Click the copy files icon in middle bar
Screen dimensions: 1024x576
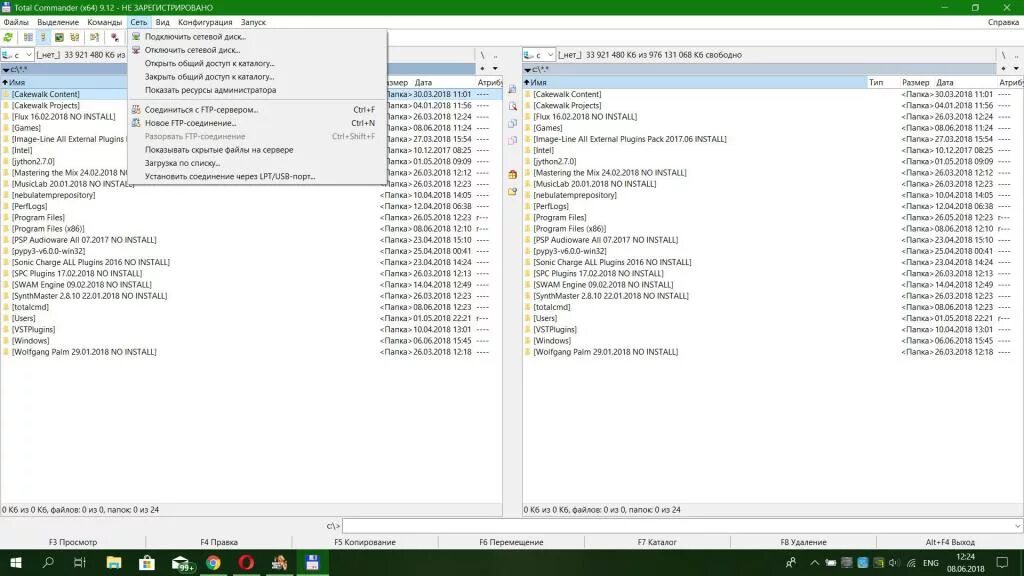pyautogui.click(x=513, y=123)
